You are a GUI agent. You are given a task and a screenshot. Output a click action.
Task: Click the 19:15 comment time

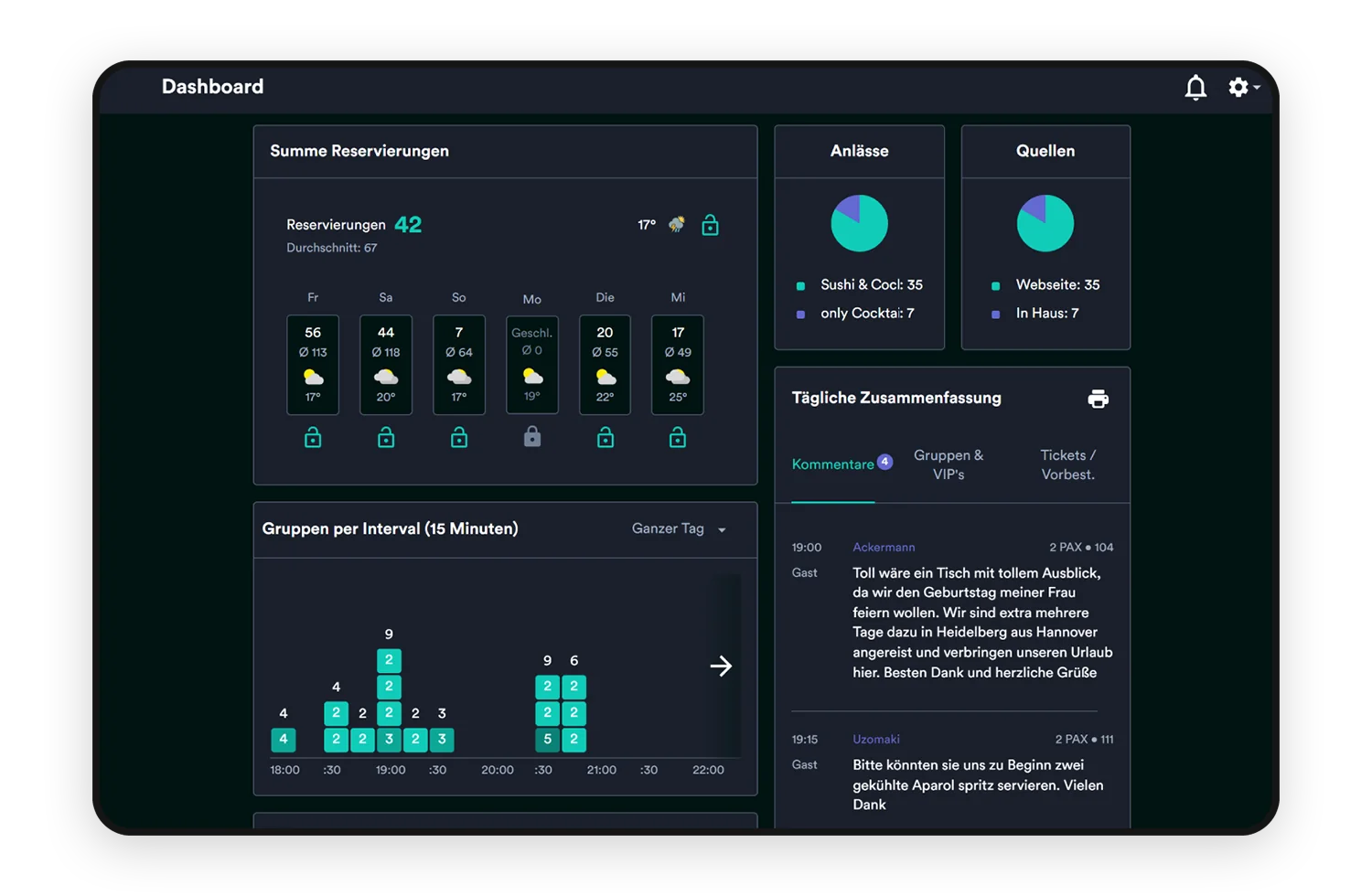pyautogui.click(x=805, y=739)
